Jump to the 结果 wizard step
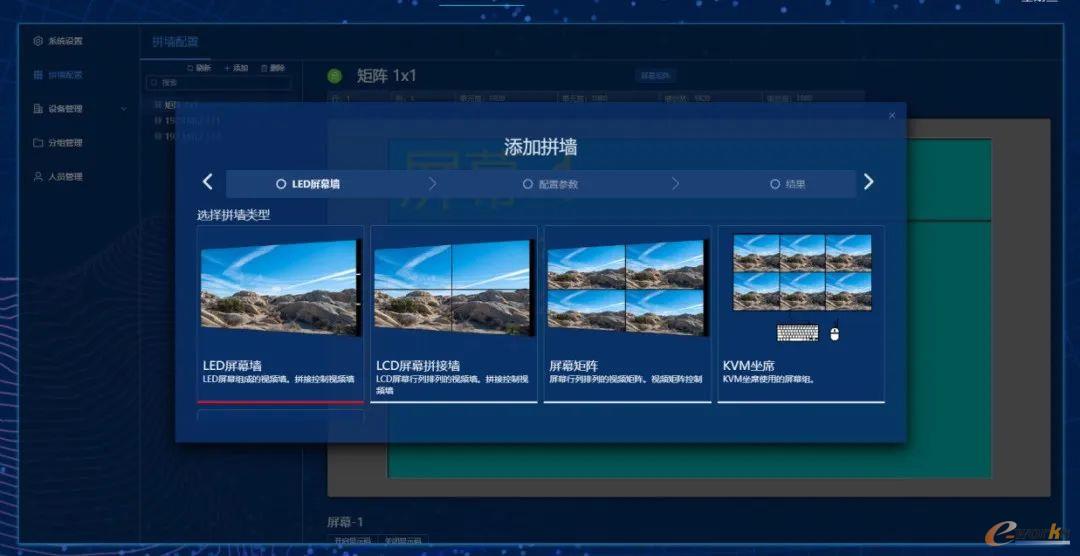This screenshot has width=1080, height=556. 787,184
